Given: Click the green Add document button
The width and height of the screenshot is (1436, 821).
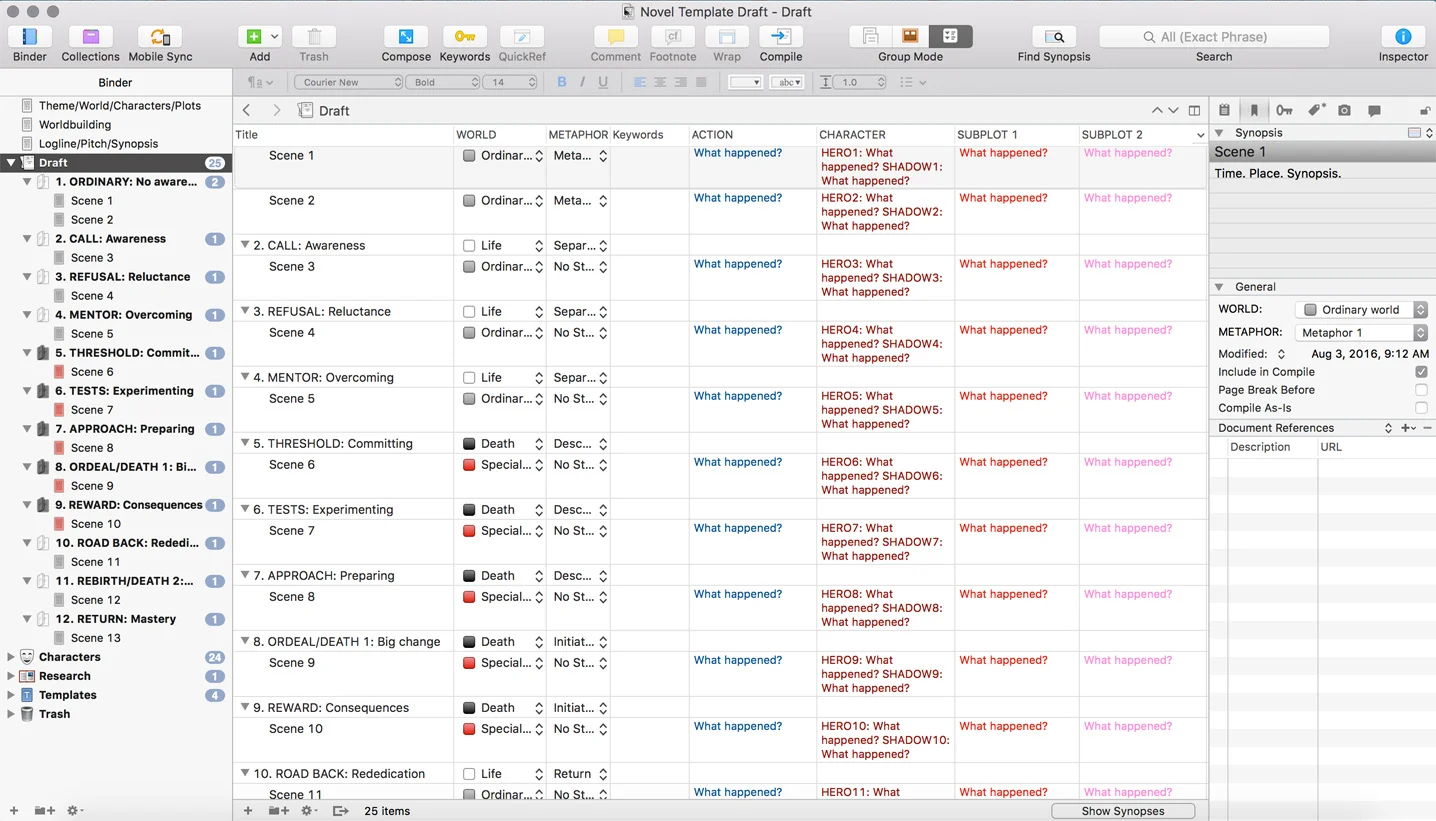Looking at the screenshot, I should click(x=253, y=37).
